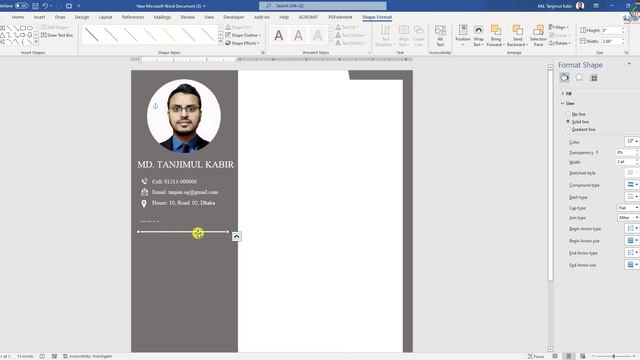
Task: Open Effects tab in Format Shape pane
Action: tap(579, 78)
